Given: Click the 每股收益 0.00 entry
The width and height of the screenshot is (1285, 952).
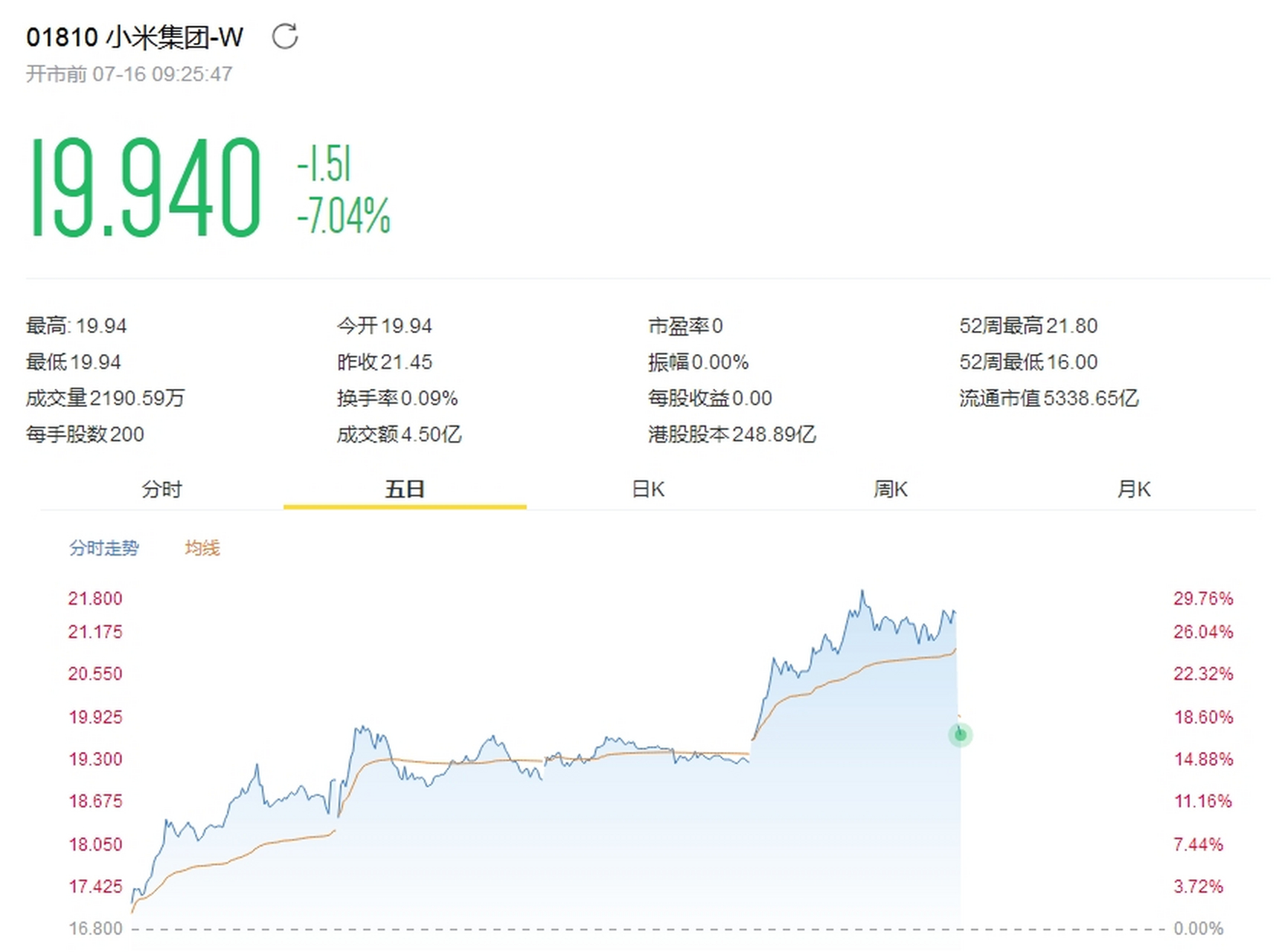Looking at the screenshot, I should [x=710, y=398].
